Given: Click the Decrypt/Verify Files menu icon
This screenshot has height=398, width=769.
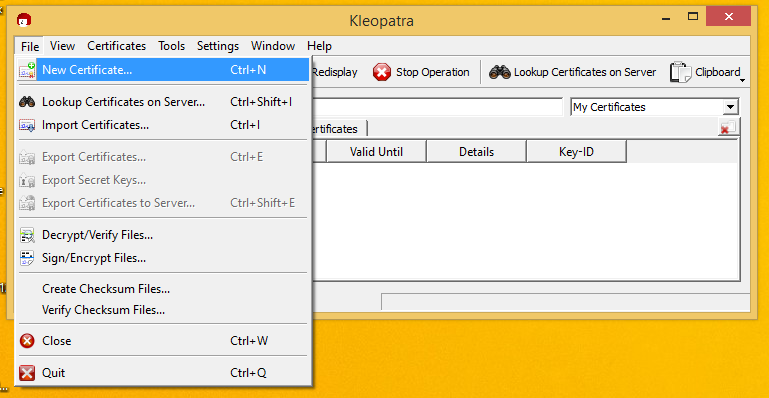Looking at the screenshot, I should [x=27, y=235].
